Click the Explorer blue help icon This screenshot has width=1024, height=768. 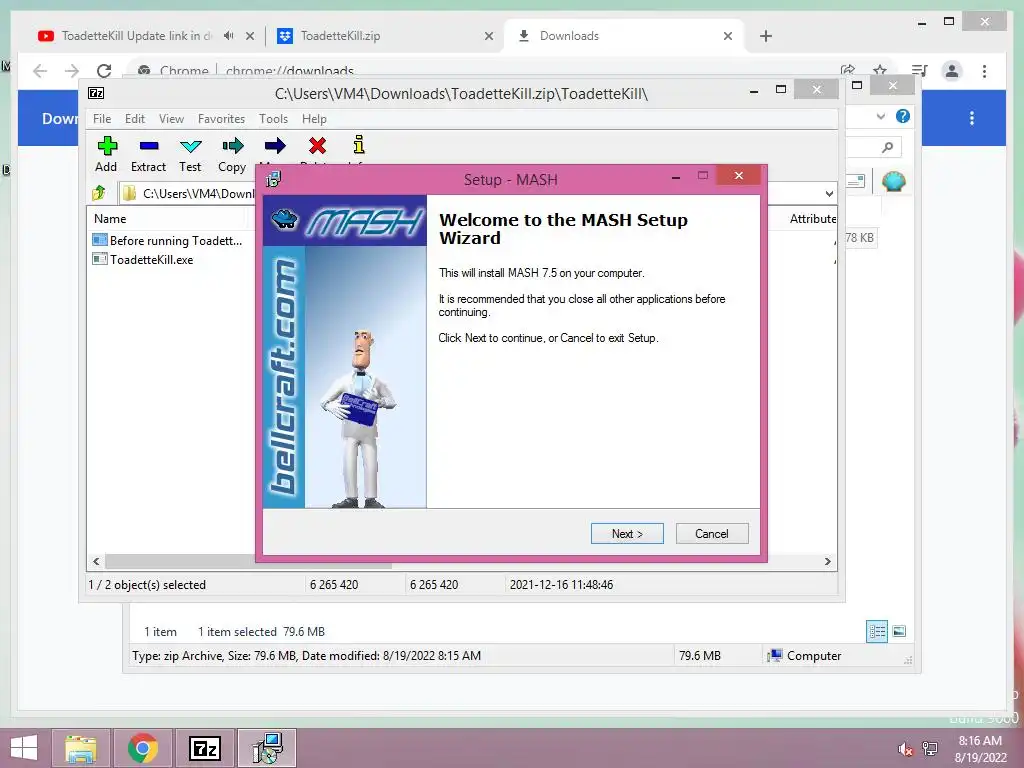[x=903, y=116]
